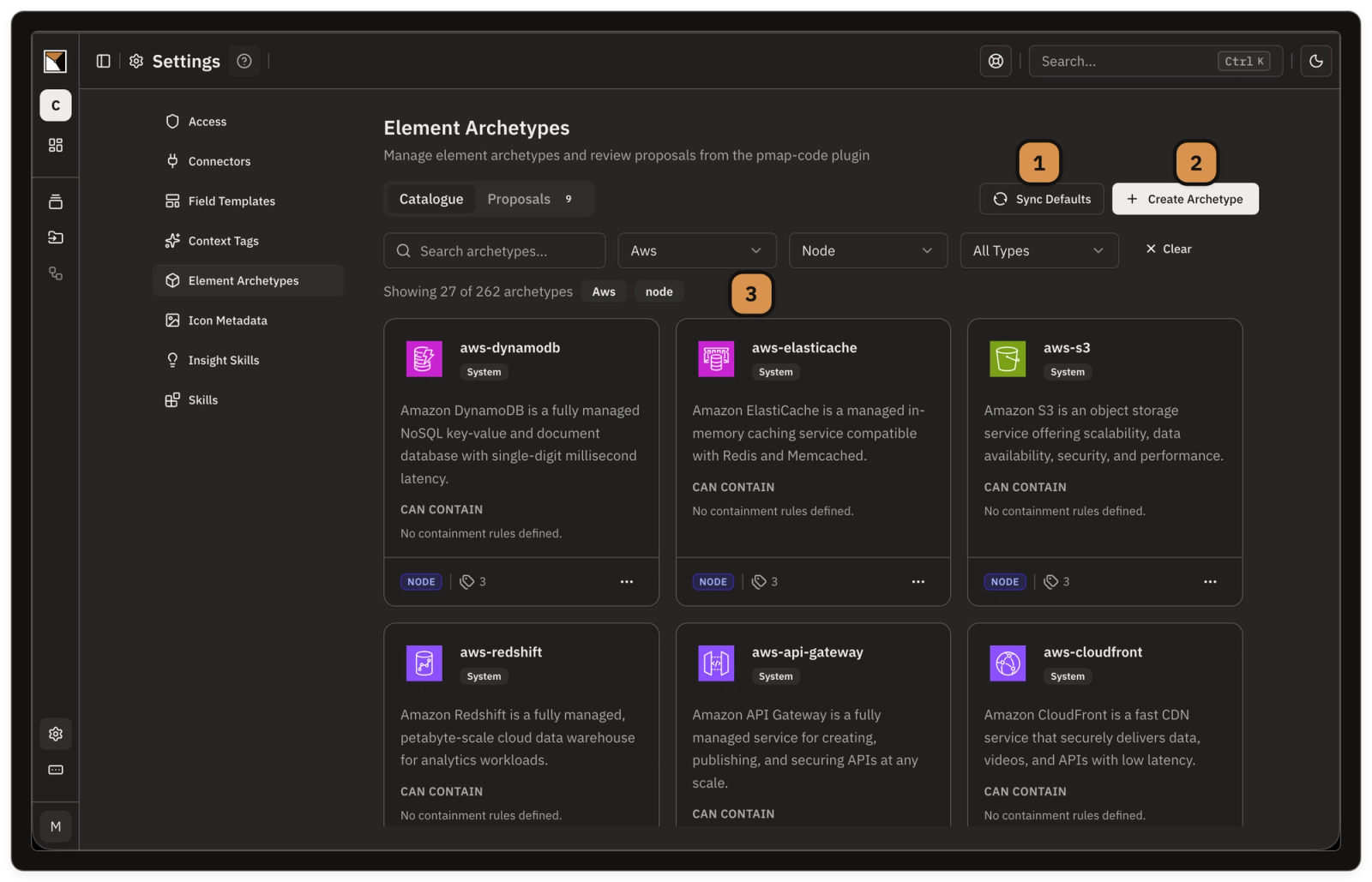Click the stacked layers icon in left rail

pyautogui.click(x=56, y=201)
